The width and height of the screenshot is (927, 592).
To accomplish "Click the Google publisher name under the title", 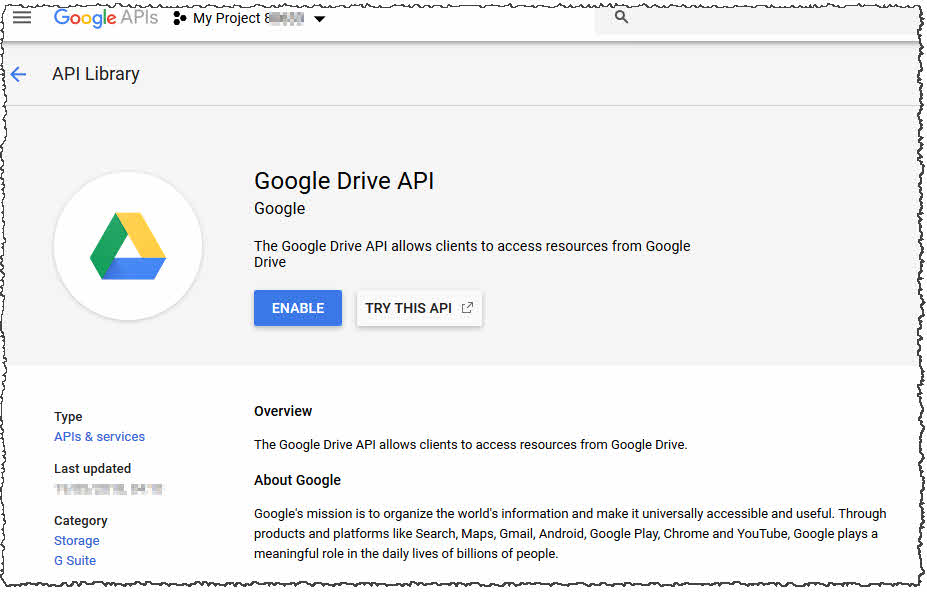I will (280, 209).
